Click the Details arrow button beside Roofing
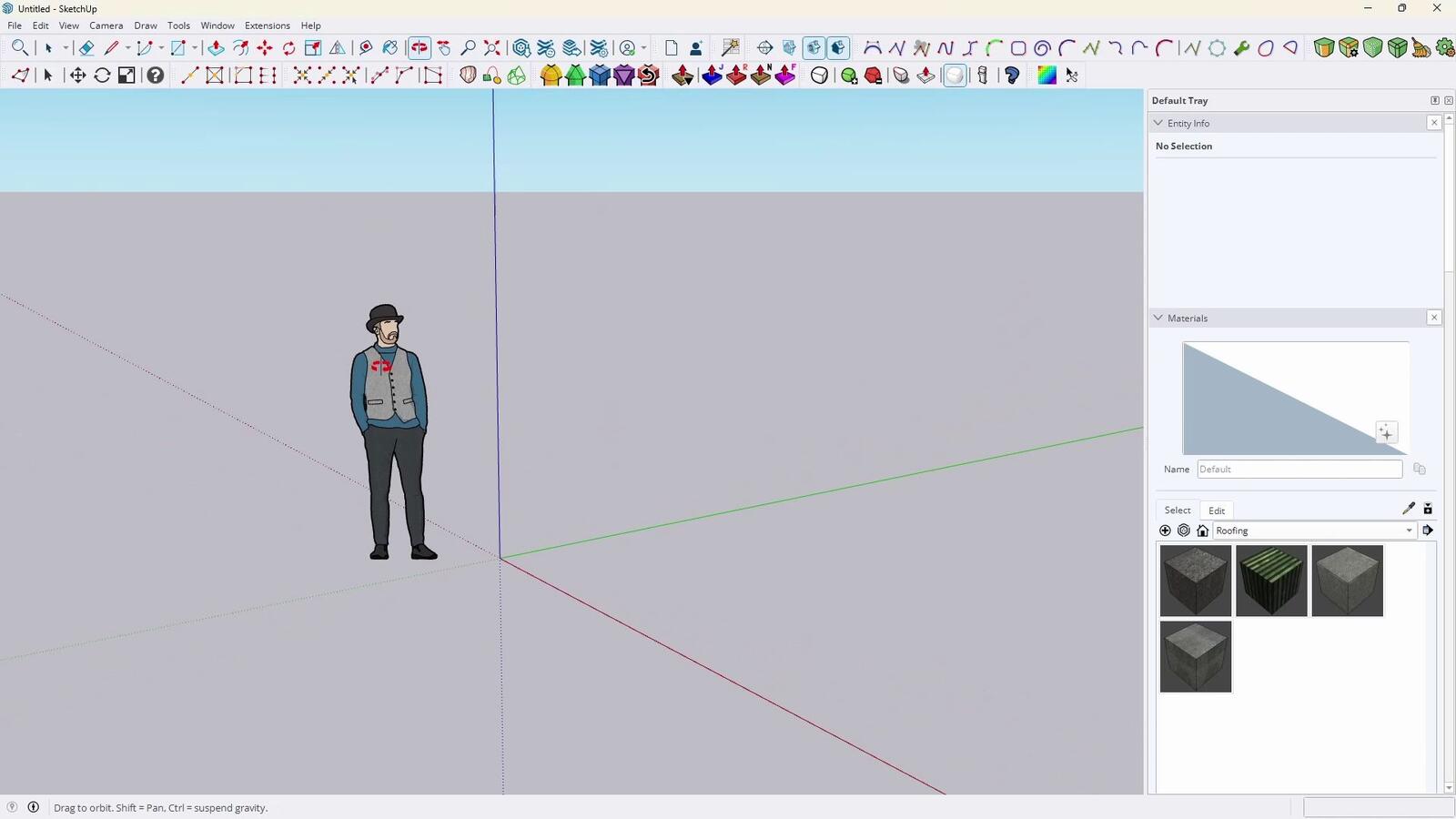Screen dimensions: 1456x819 point(1428,531)
